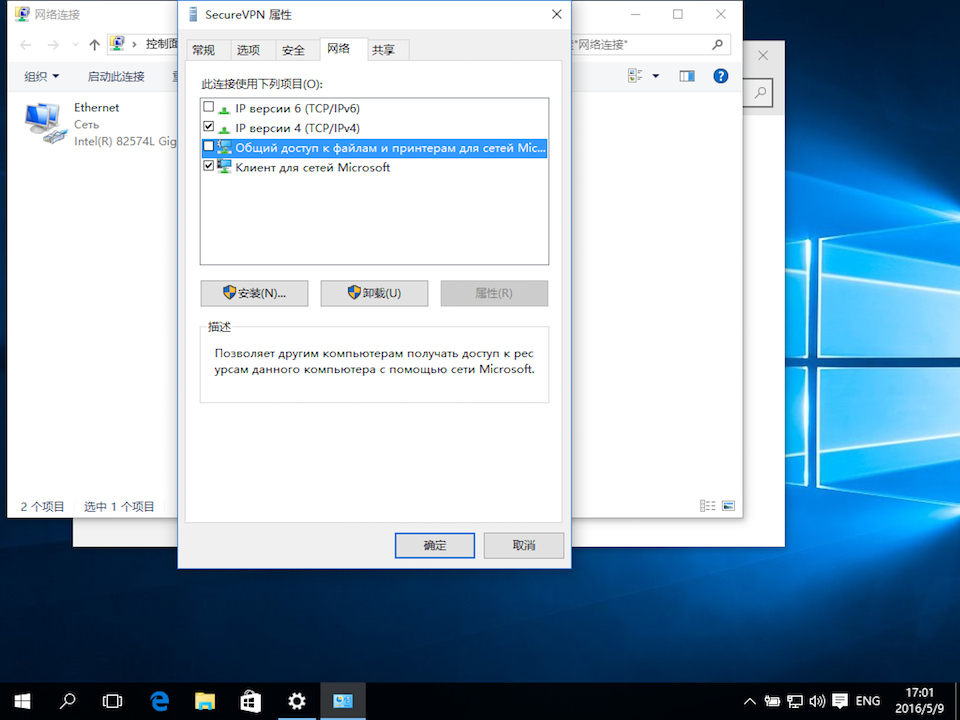The image size is (960, 720).
Task: Click the volume tray icon
Action: coord(817,701)
